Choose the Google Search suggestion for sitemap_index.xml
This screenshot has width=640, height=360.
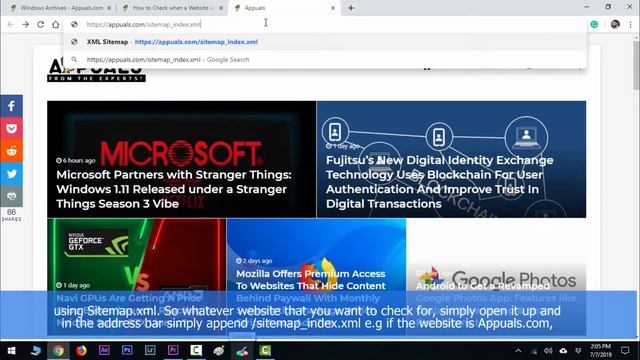pos(325,60)
